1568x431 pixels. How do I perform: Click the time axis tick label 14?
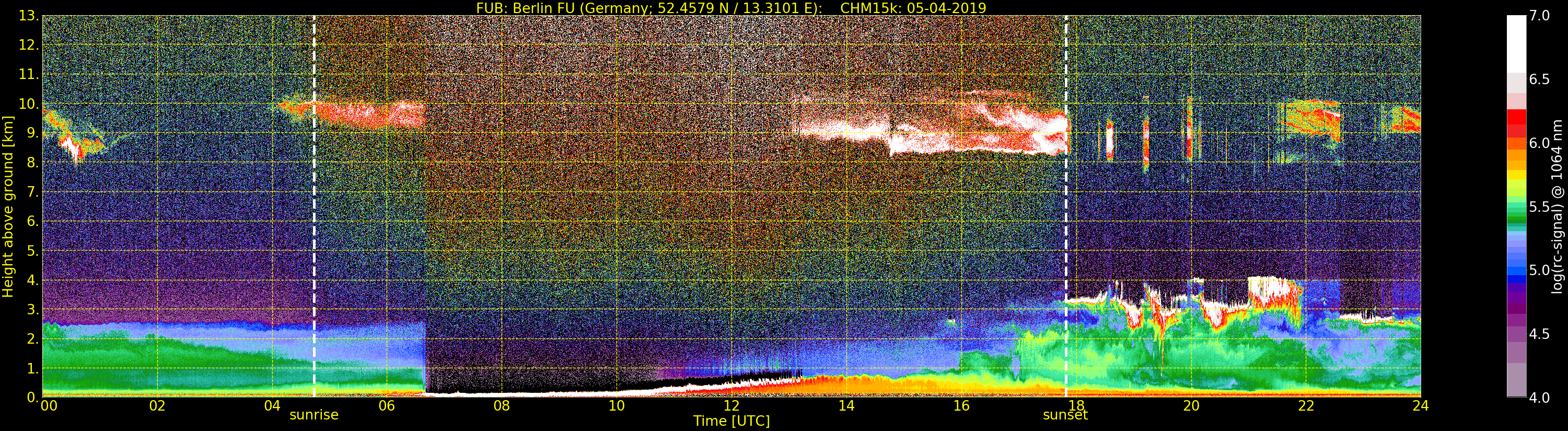(846, 406)
